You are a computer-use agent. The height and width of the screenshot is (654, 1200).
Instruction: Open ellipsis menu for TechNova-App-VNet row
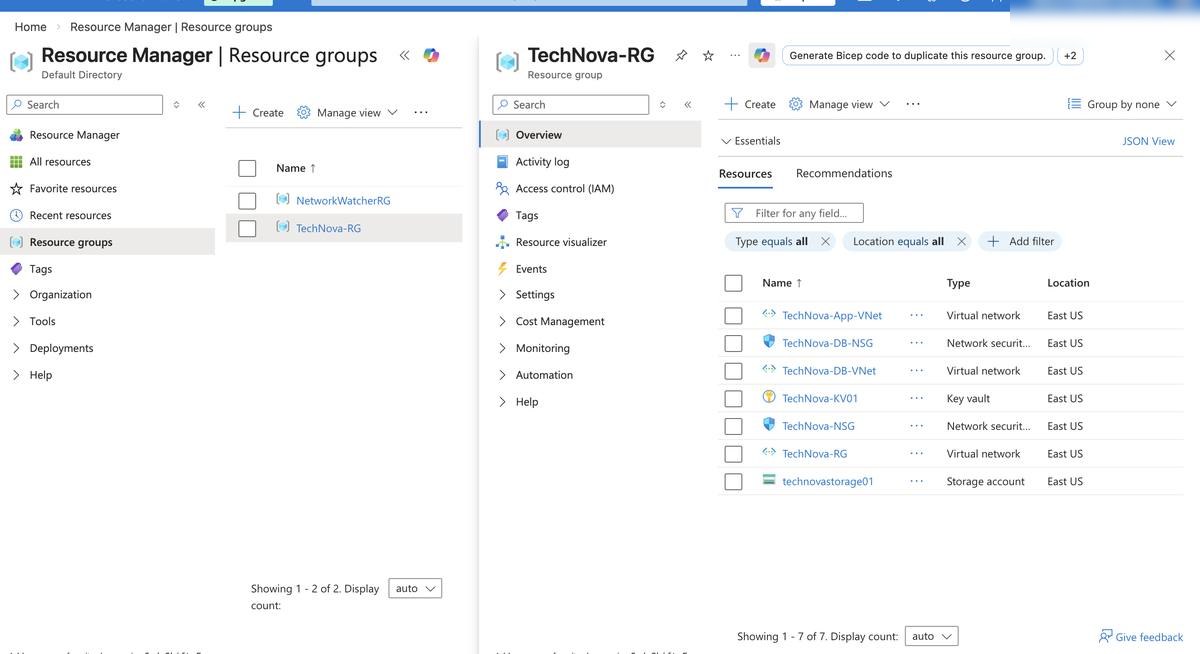(917, 315)
